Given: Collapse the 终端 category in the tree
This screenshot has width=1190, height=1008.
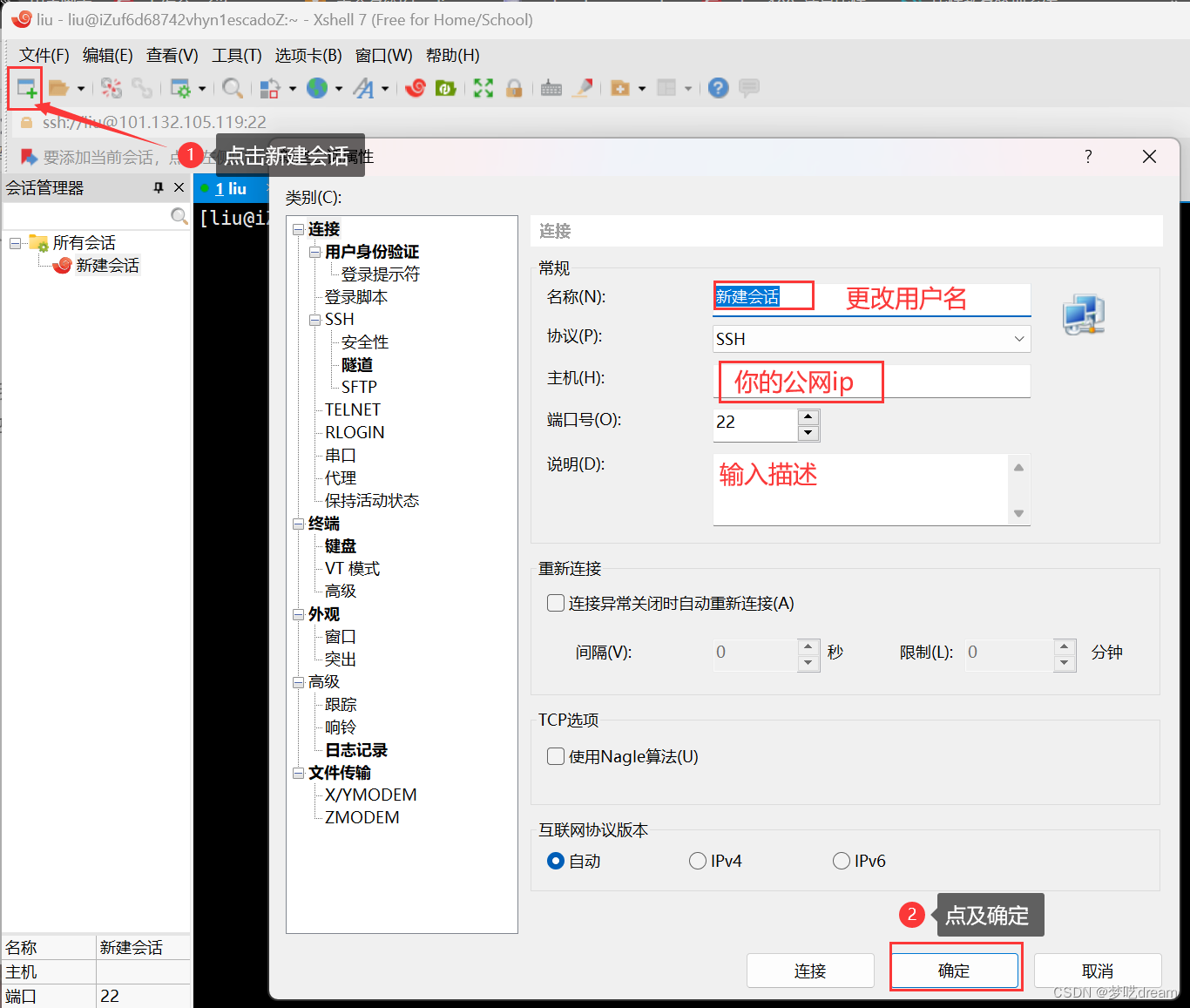Looking at the screenshot, I should coord(299,523).
